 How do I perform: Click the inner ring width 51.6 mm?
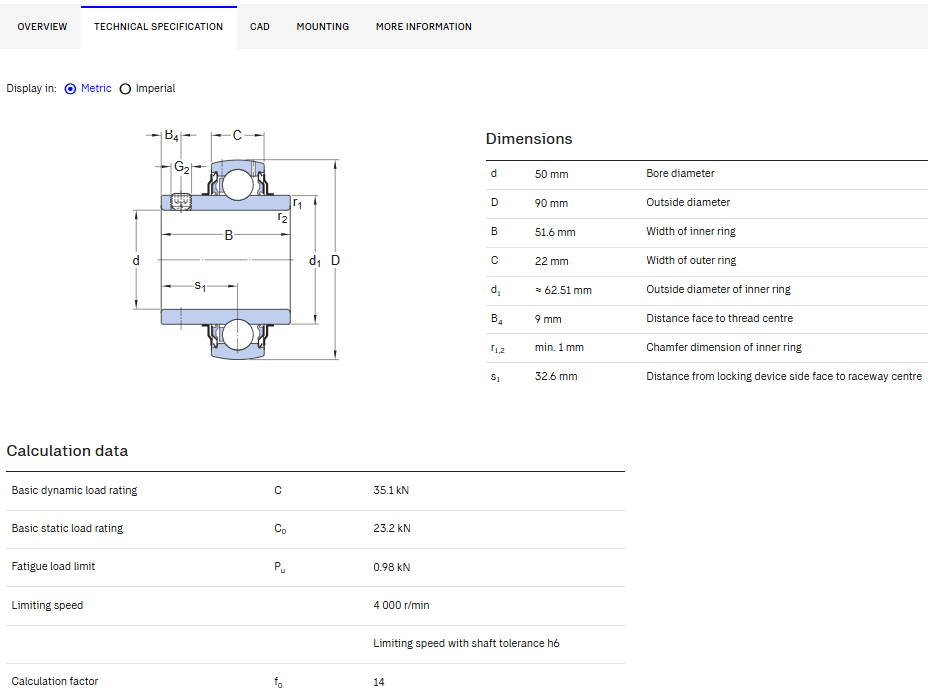pos(555,232)
